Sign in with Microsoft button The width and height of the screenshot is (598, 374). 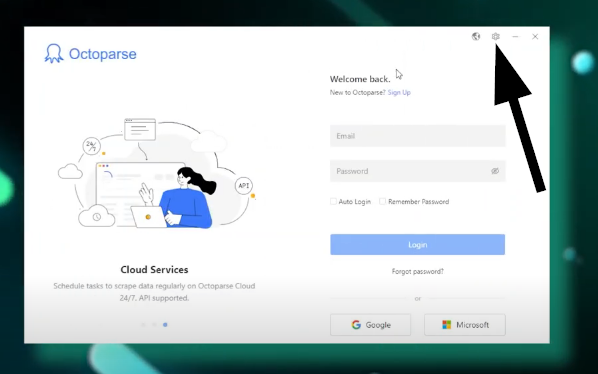(x=465, y=325)
